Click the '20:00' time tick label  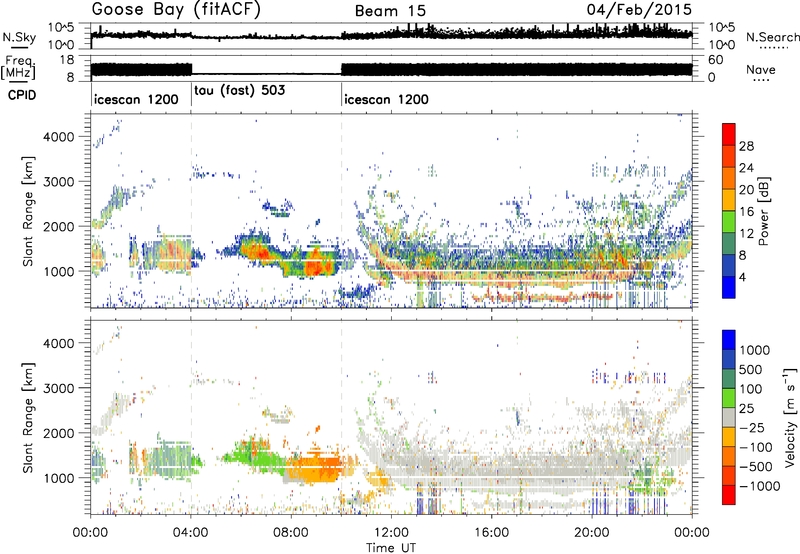pyautogui.click(x=591, y=533)
